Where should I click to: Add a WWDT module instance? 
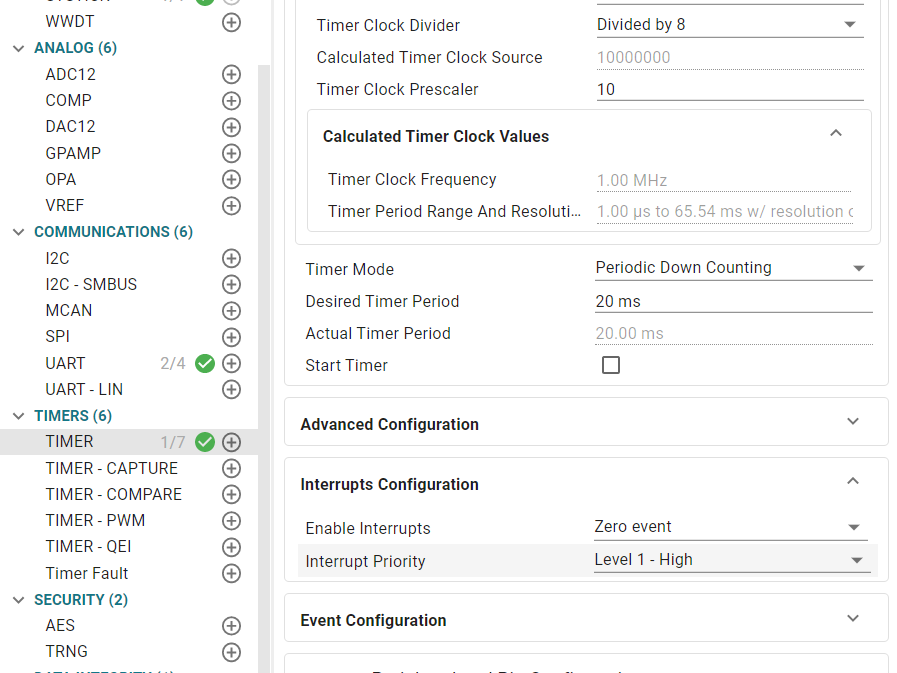tap(231, 23)
